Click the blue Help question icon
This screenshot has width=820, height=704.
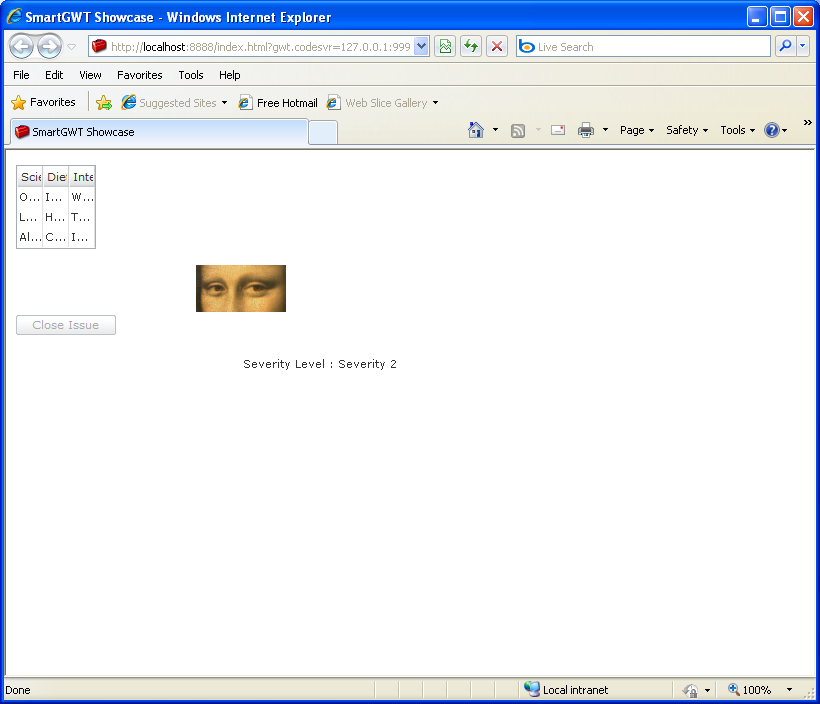tap(771, 130)
